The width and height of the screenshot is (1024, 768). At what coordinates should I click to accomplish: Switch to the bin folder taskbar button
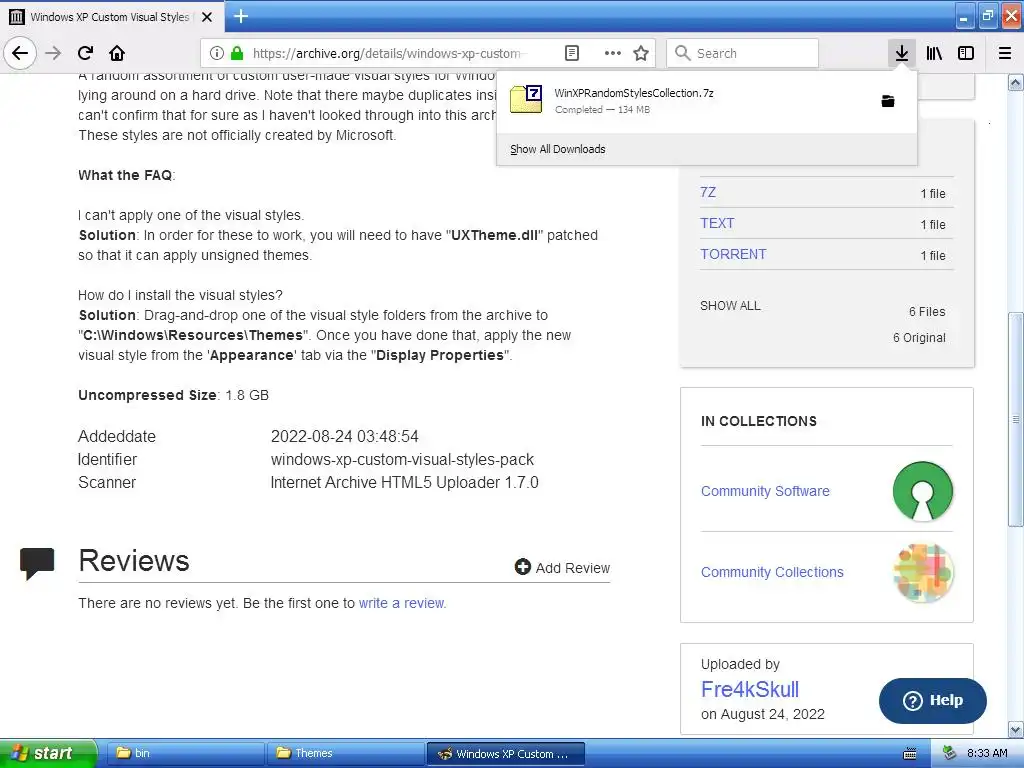pyautogui.click(x=185, y=753)
